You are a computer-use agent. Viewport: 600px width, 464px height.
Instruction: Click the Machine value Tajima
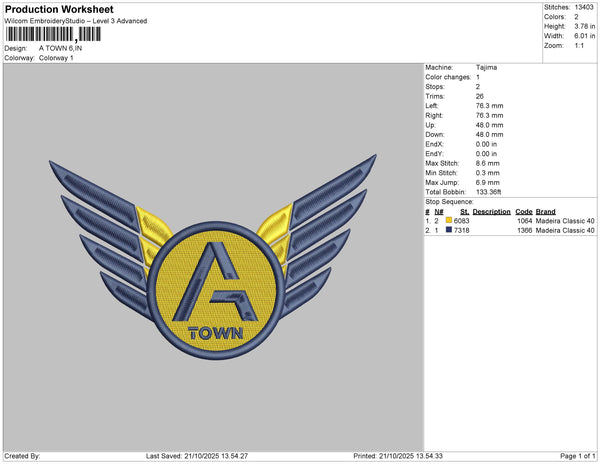coord(484,68)
